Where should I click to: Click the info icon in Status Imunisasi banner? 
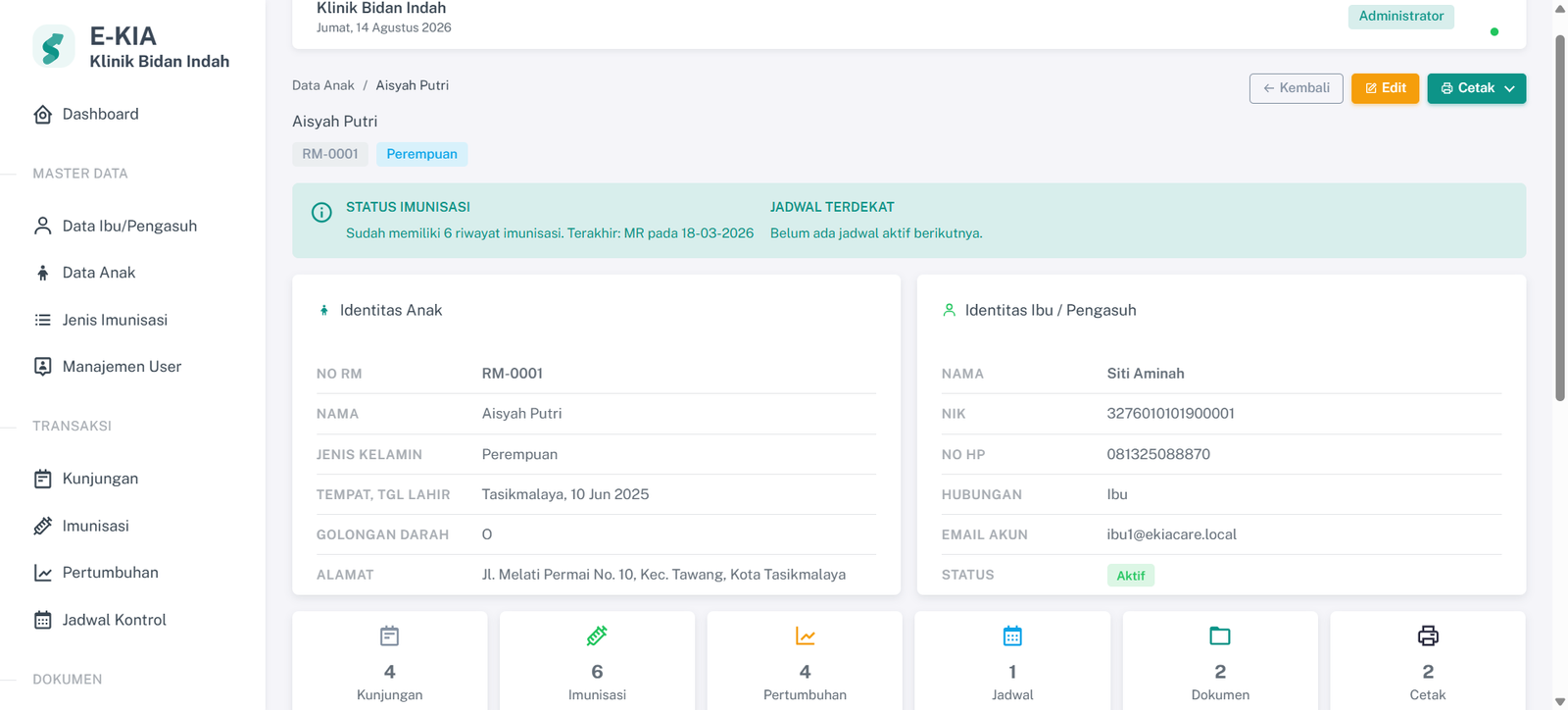pyautogui.click(x=321, y=213)
